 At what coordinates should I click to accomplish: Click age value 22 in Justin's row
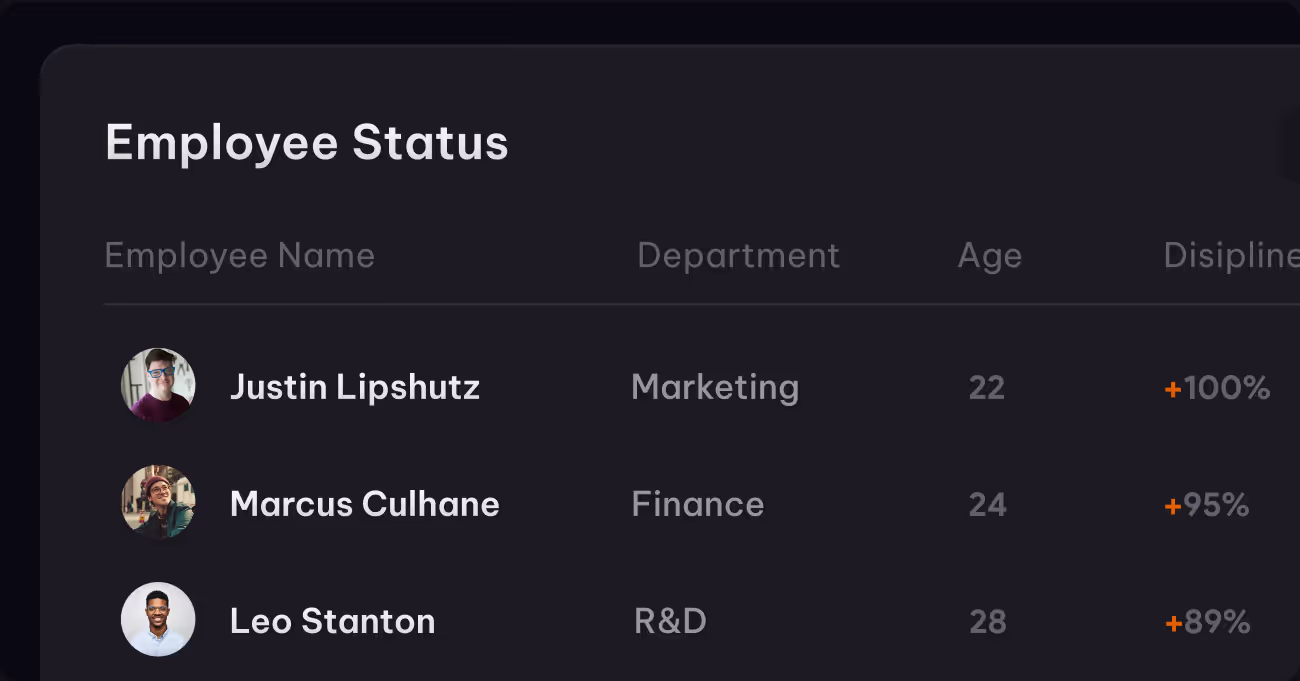coord(987,387)
